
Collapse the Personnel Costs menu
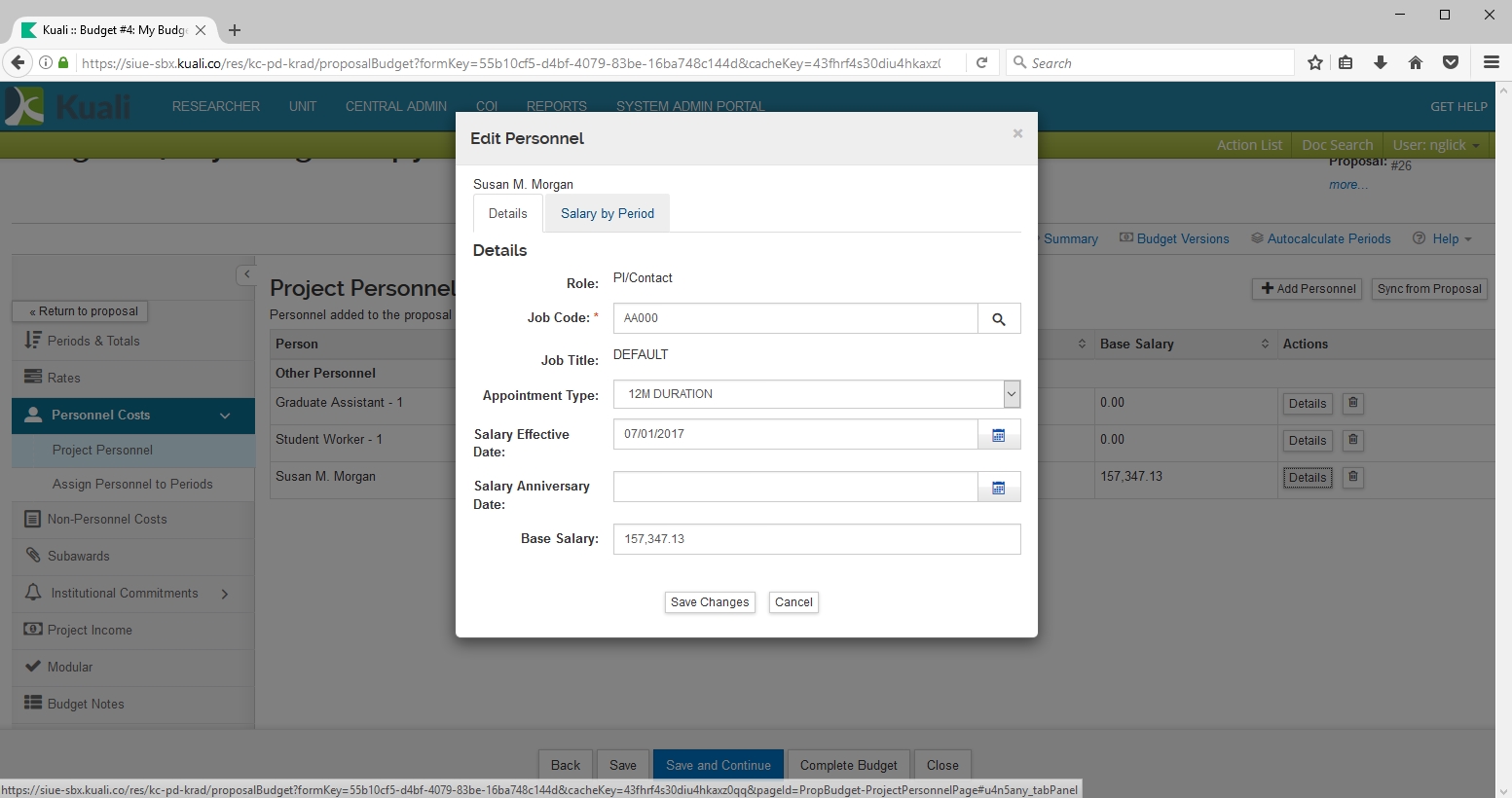[225, 416]
